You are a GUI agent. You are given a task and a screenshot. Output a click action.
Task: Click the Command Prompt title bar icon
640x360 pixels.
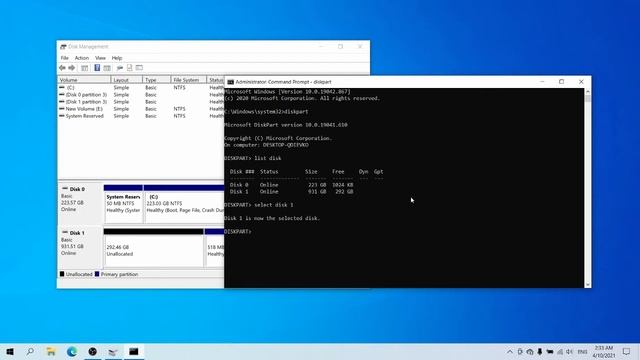coord(230,82)
